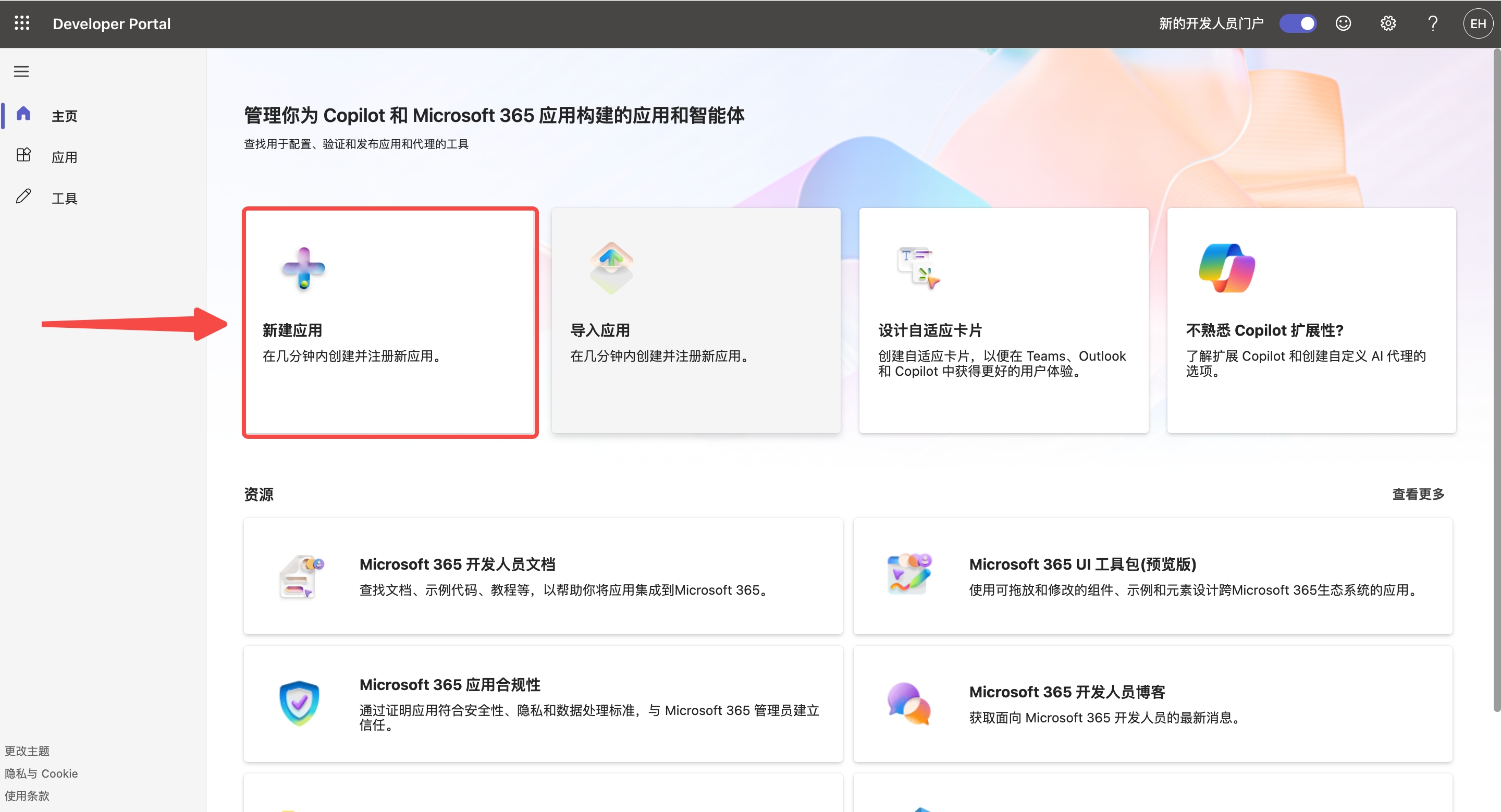Viewport: 1501px width, 812px height.
Task: Select the 主页 navigation label
Action: click(64, 116)
